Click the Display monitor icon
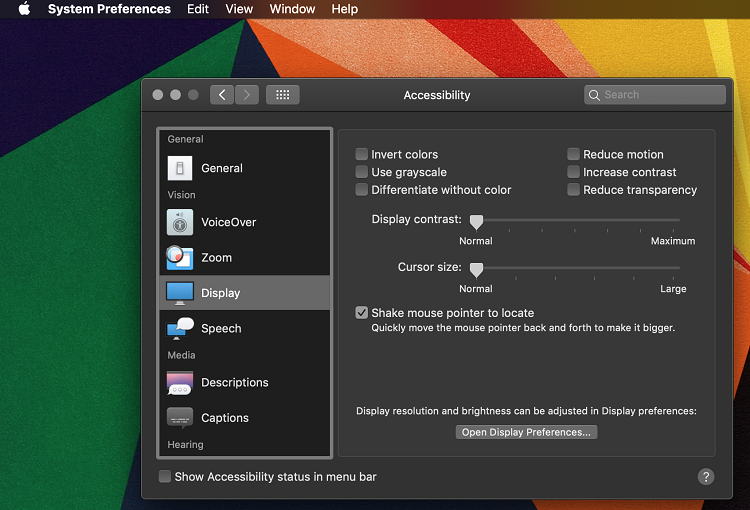This screenshot has height=510, width=750. pyautogui.click(x=180, y=293)
